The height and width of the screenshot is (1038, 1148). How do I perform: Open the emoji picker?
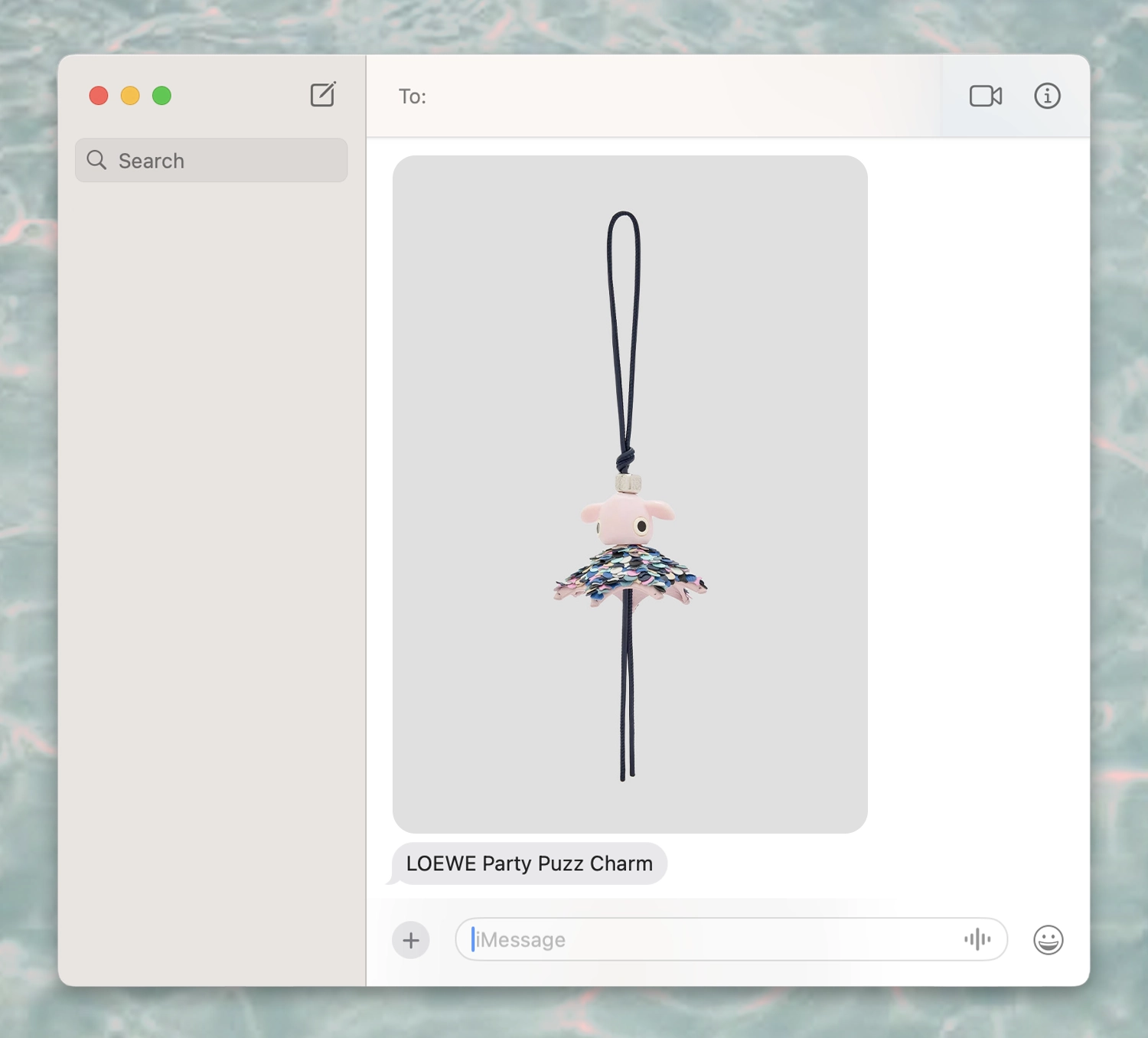click(1048, 939)
